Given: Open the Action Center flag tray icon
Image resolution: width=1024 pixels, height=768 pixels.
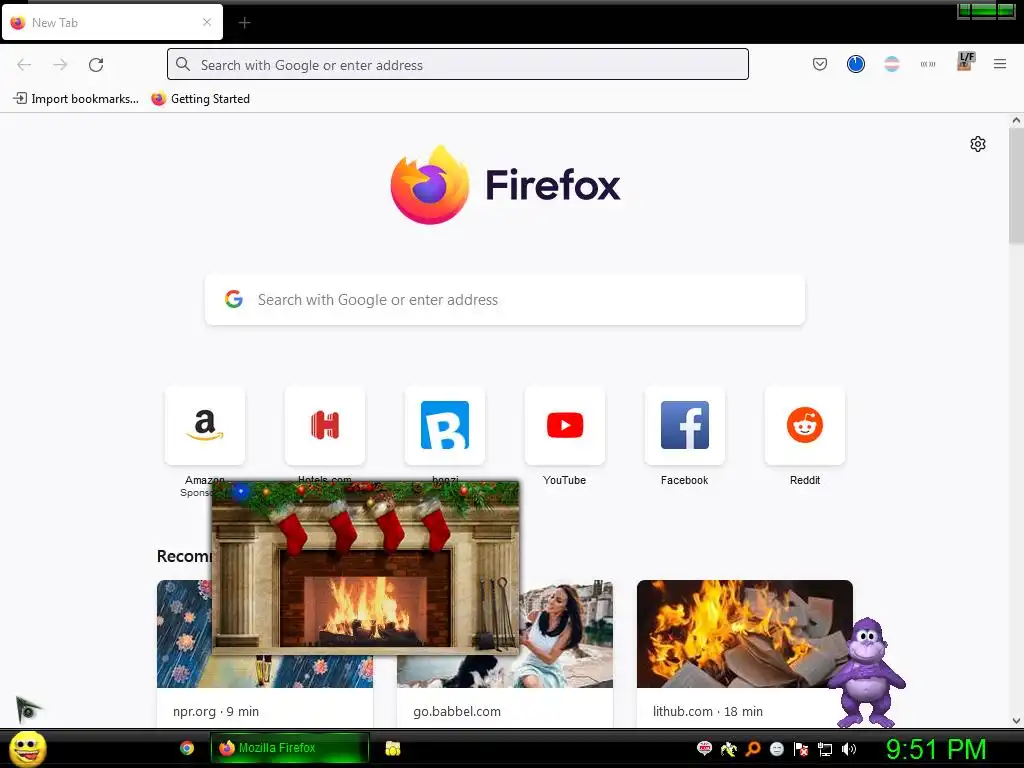Looking at the screenshot, I should 801,749.
